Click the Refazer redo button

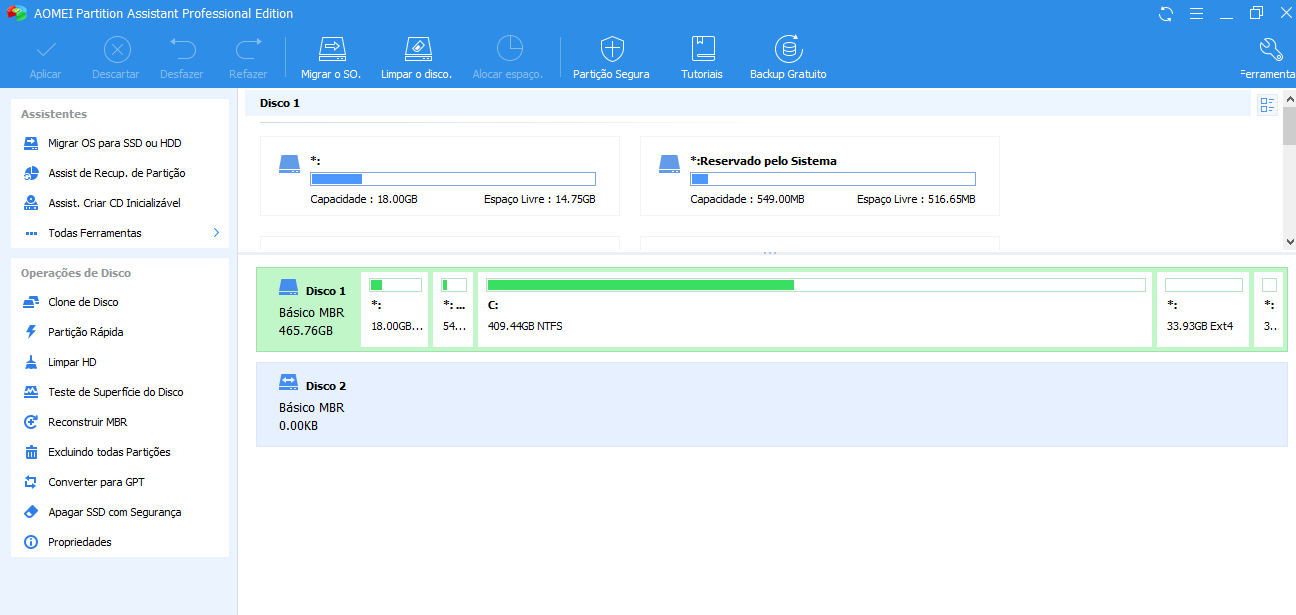248,58
